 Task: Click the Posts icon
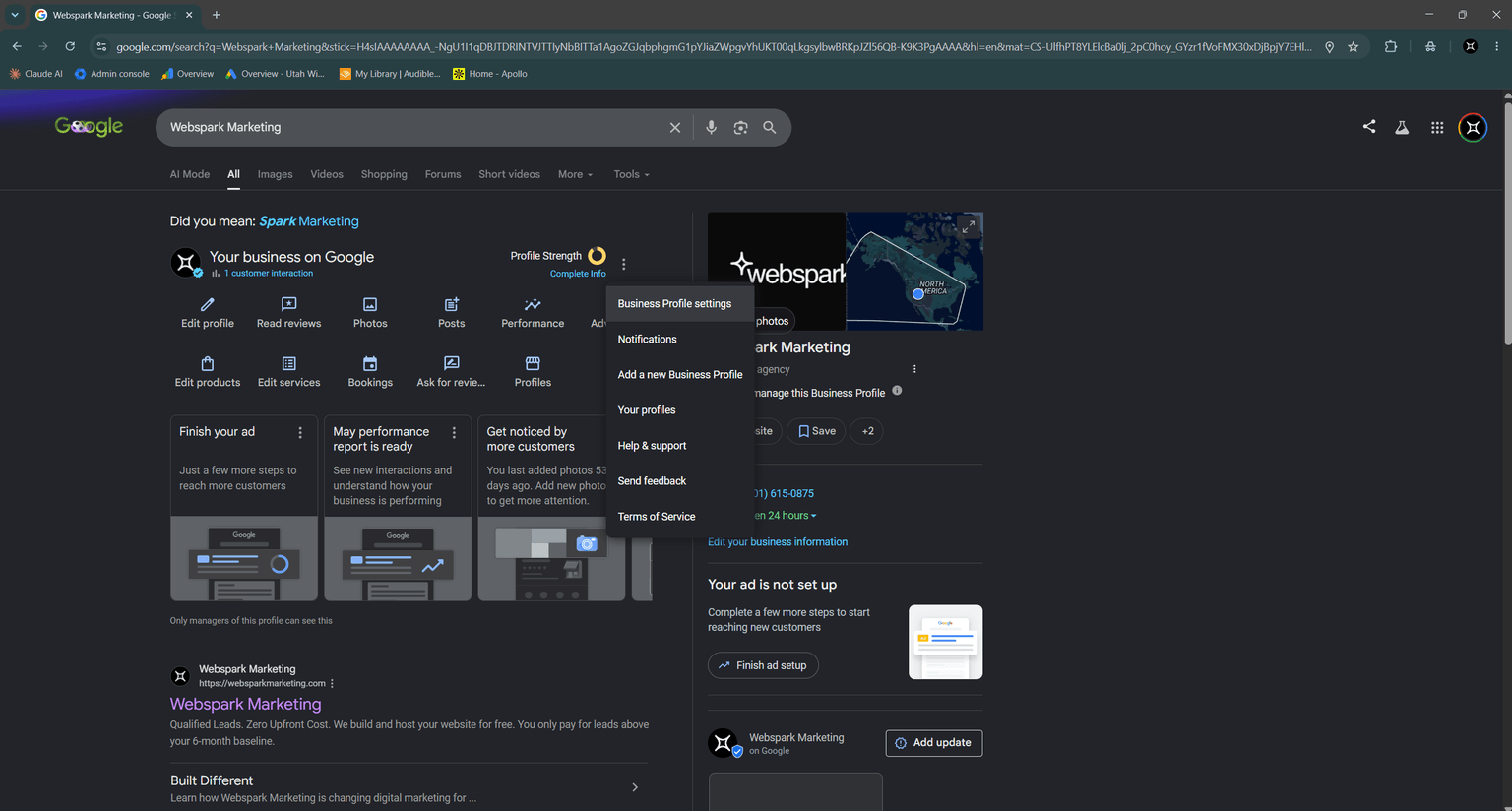451,304
